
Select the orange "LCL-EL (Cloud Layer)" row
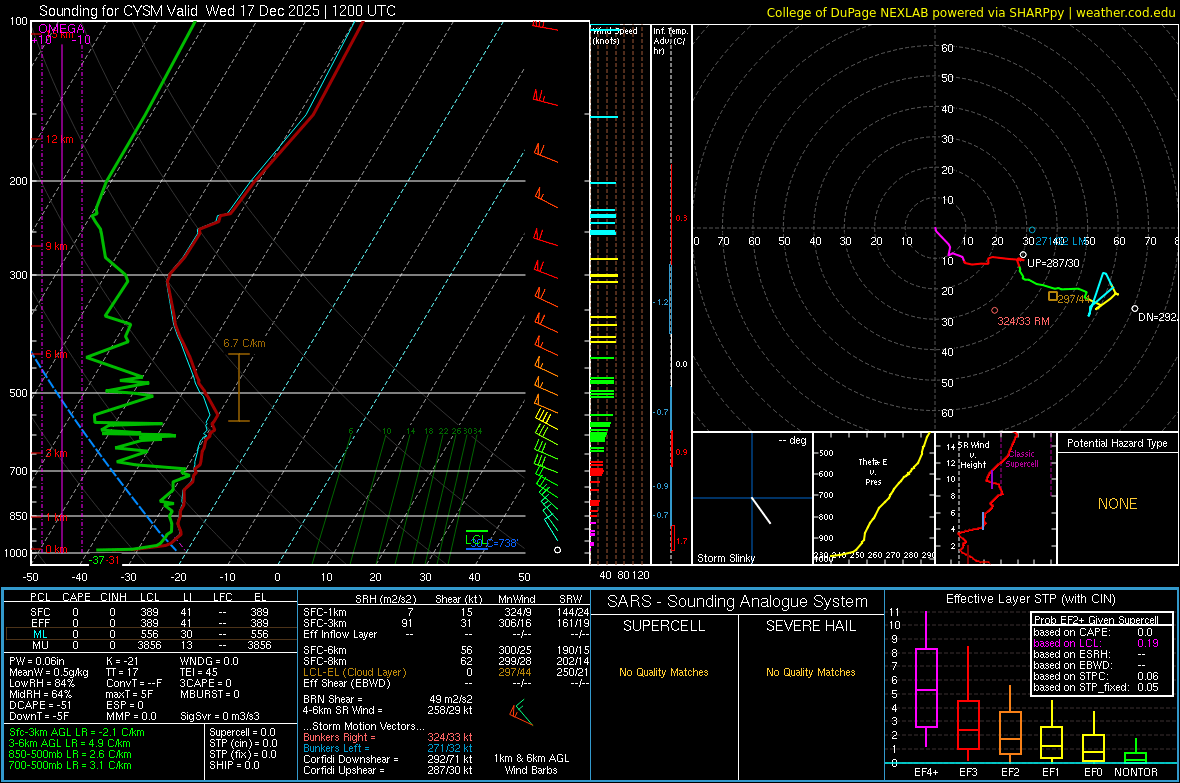(x=446, y=672)
